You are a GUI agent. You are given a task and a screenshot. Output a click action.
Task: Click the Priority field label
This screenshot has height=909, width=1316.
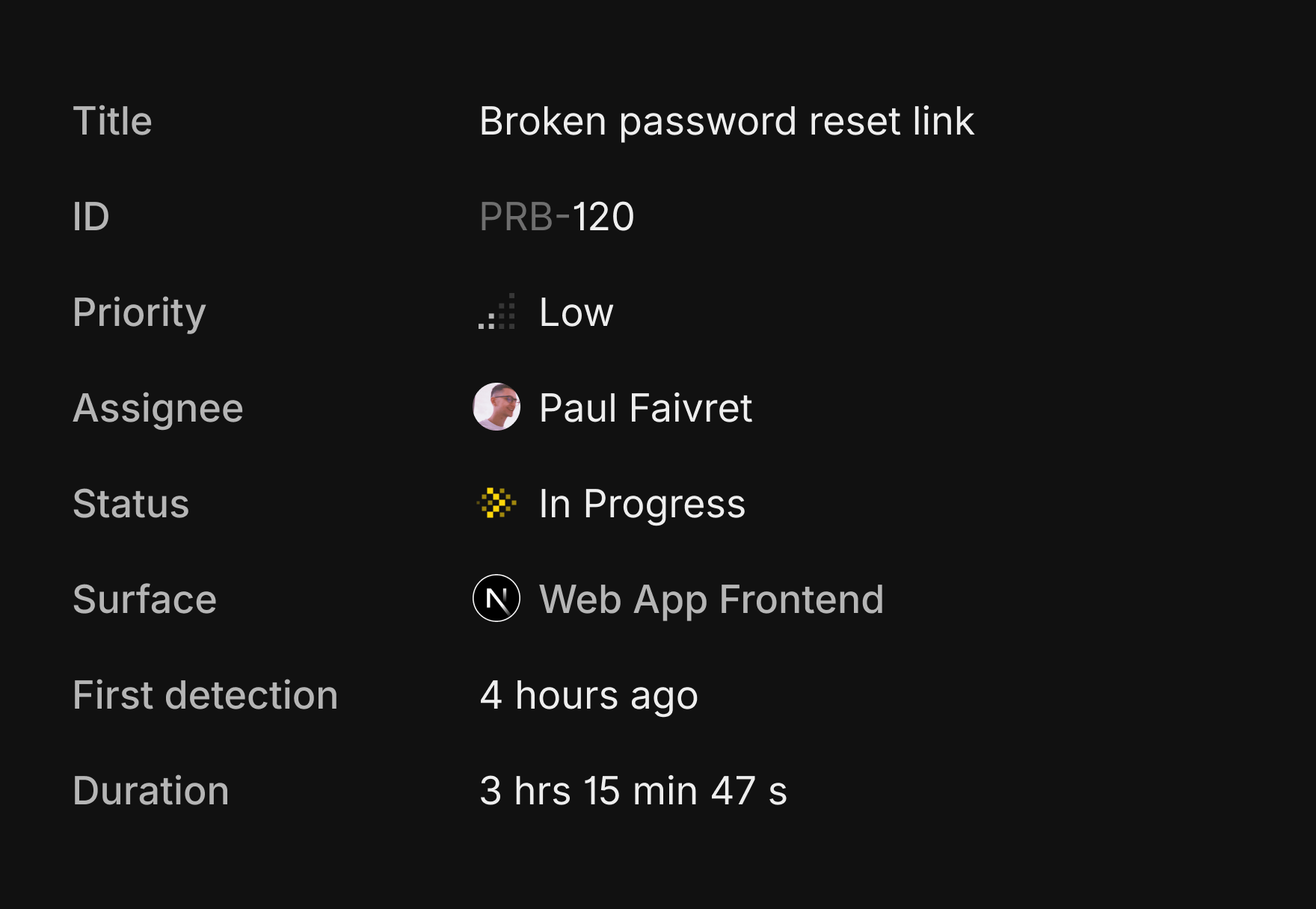139,312
